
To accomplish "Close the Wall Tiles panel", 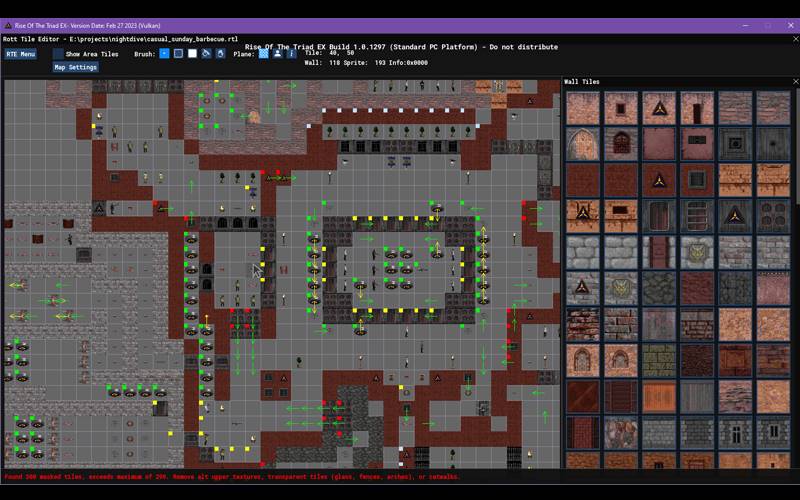I will pyautogui.click(x=793, y=82).
